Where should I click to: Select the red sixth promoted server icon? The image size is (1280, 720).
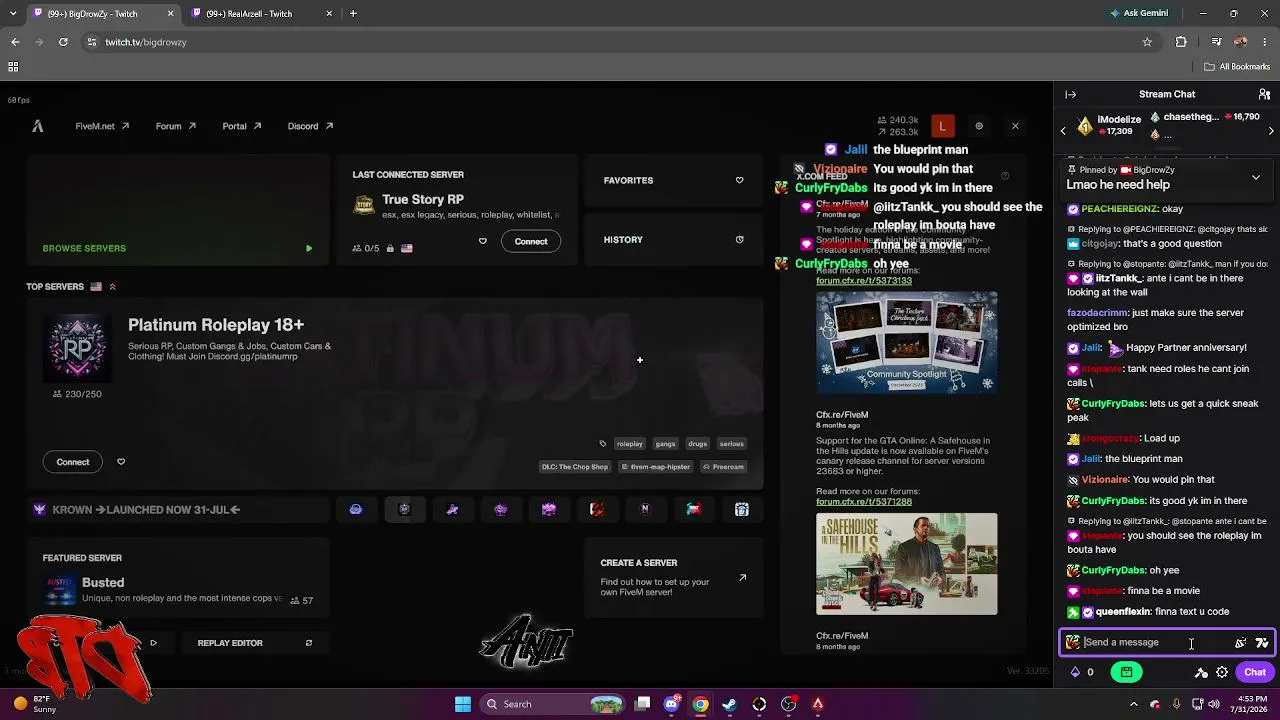point(597,510)
